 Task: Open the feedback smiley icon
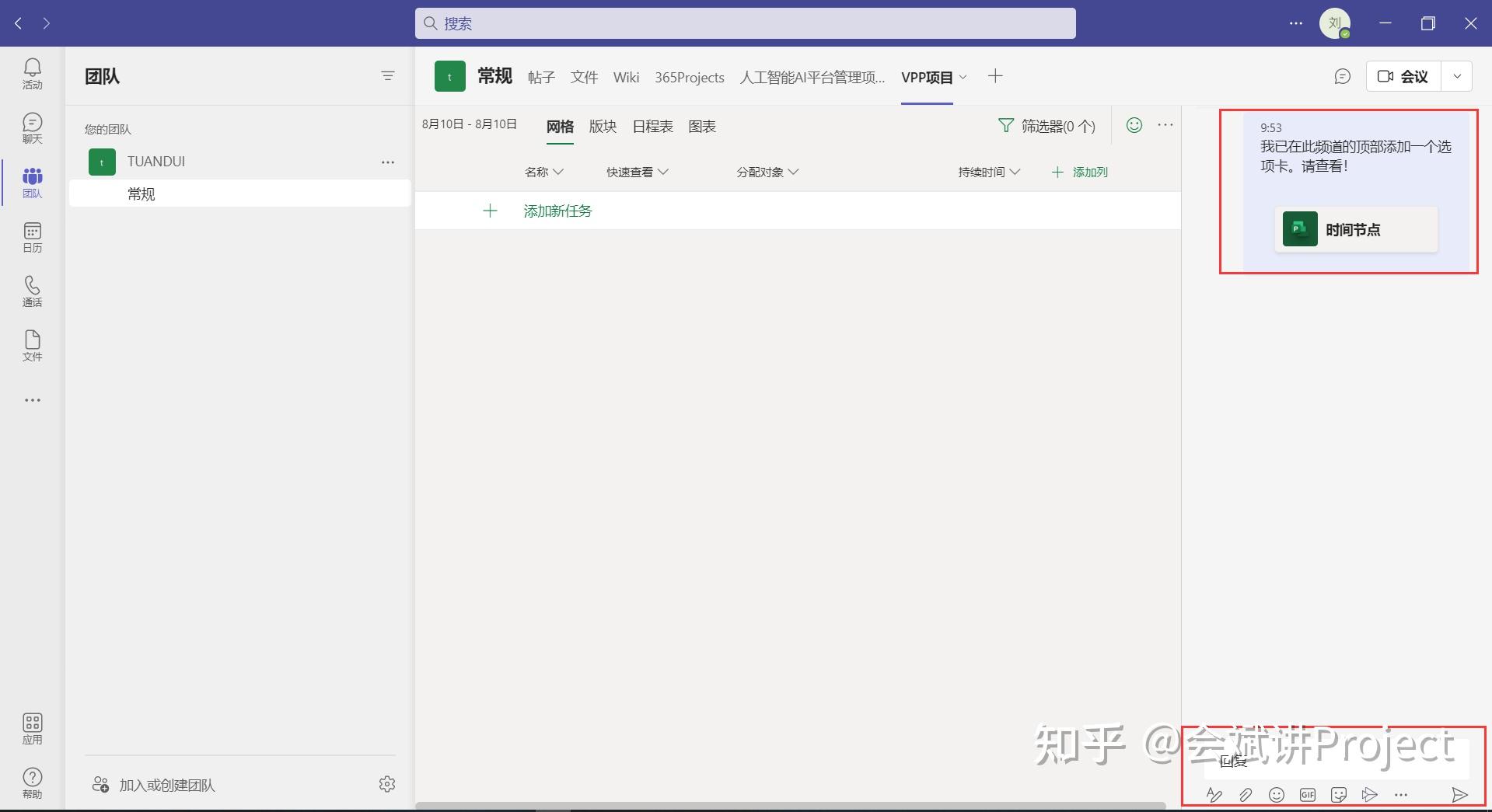[x=1134, y=125]
